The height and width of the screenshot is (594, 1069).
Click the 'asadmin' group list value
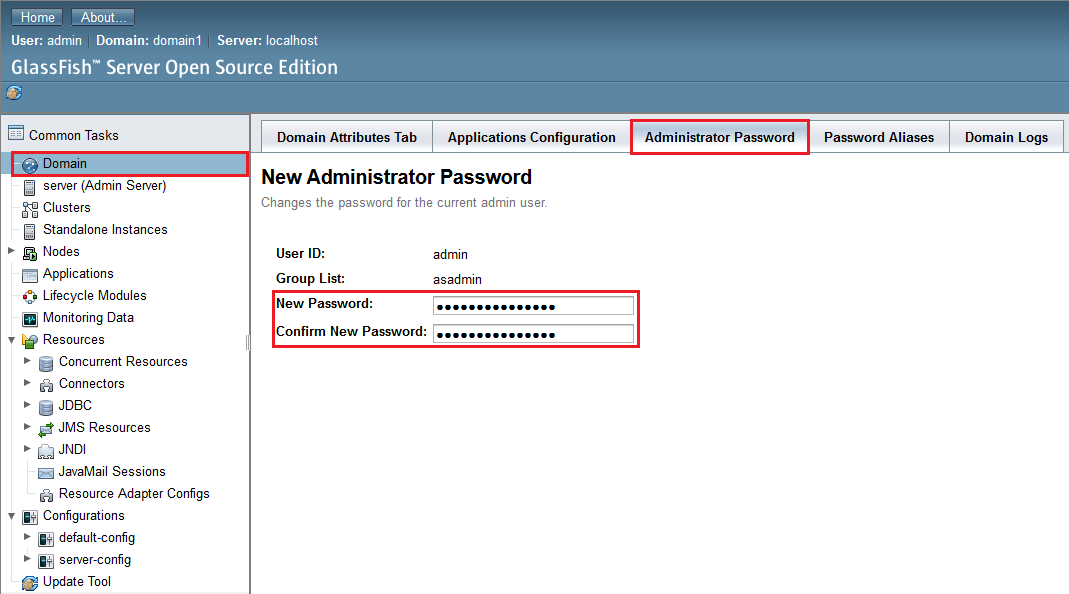(x=457, y=279)
